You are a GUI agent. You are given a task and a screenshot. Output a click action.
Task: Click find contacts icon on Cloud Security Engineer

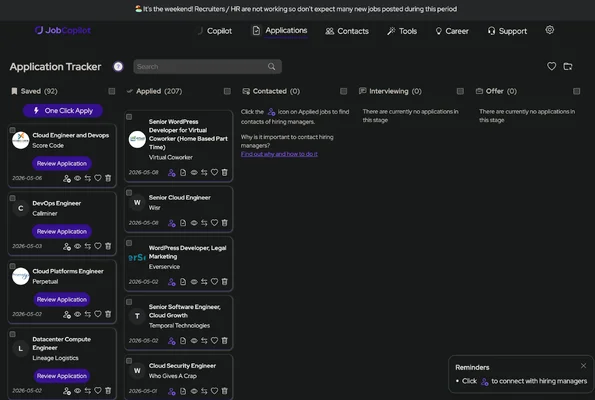(x=172, y=391)
